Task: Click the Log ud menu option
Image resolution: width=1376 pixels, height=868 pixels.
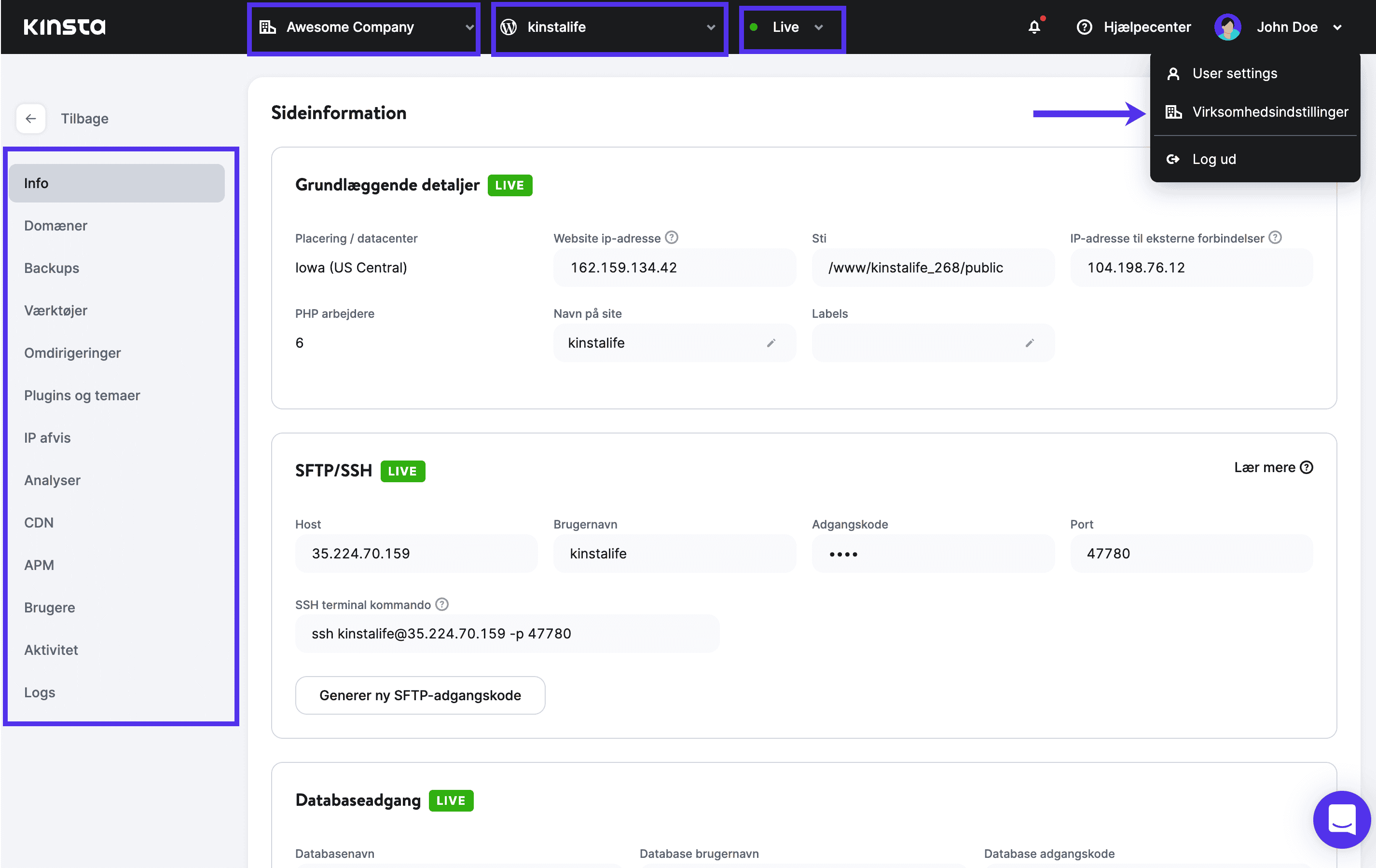Action: click(1214, 158)
